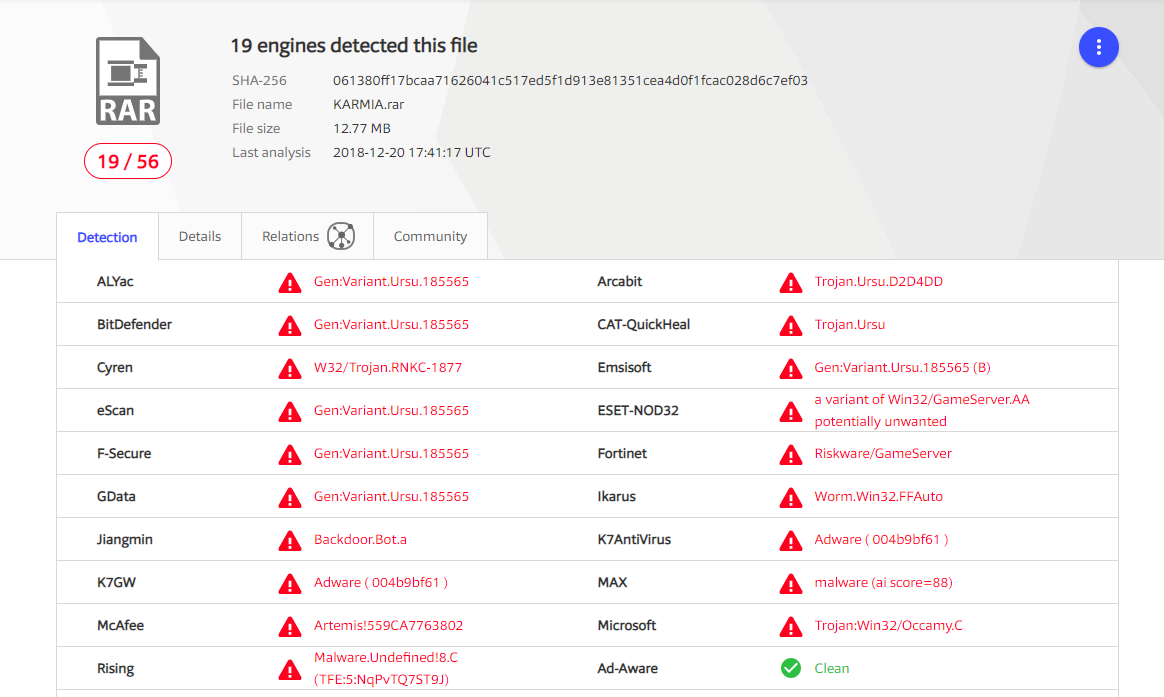Click the BitDefender engine name

click(134, 324)
